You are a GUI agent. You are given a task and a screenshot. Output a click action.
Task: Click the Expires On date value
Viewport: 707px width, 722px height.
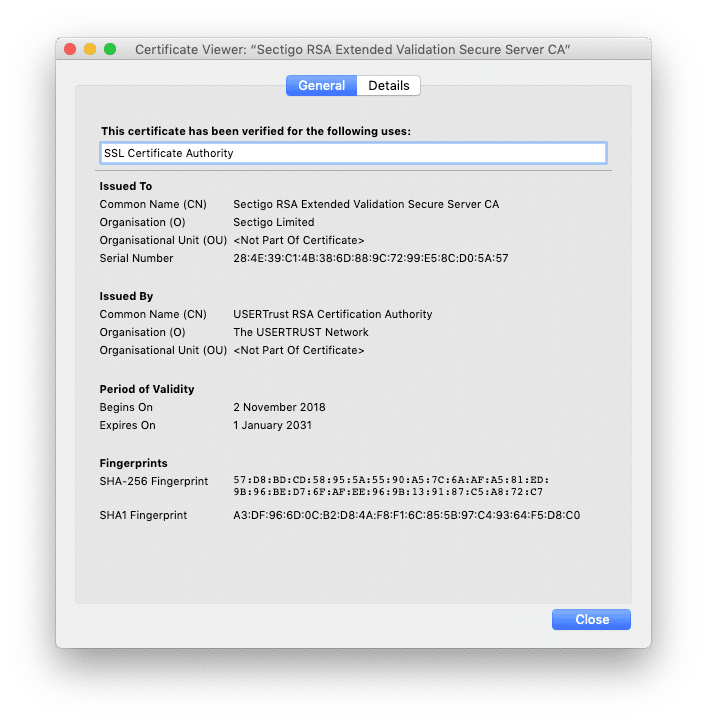(272, 425)
